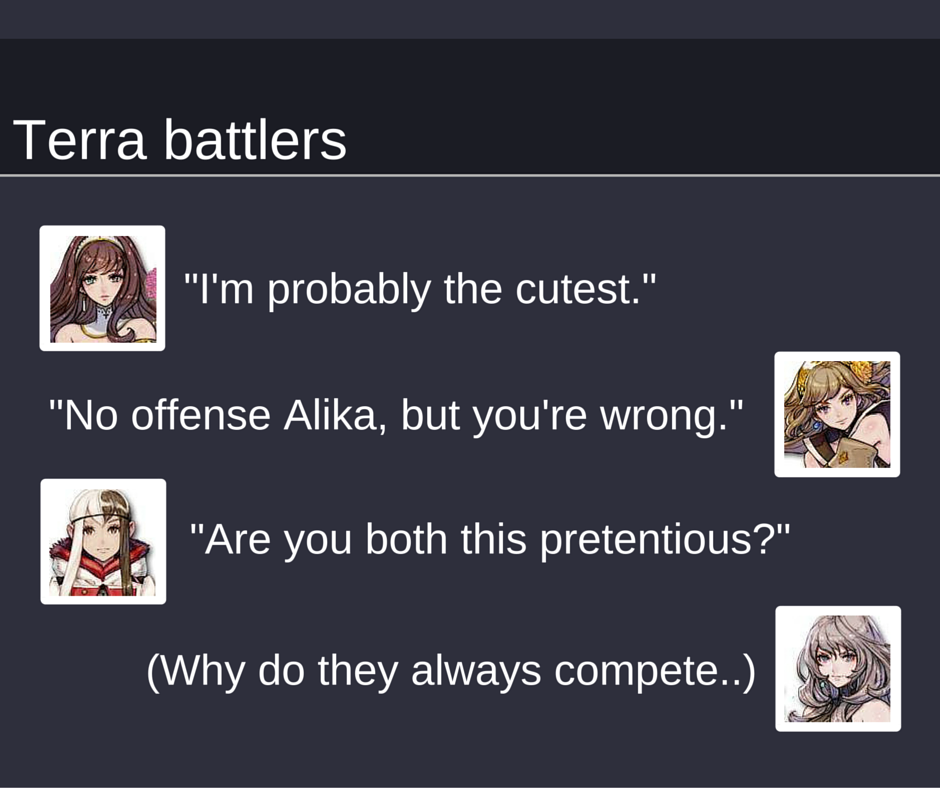This screenshot has width=940, height=788.
Task: Select the quote "I'm probably the cutest."
Action: tap(420, 290)
